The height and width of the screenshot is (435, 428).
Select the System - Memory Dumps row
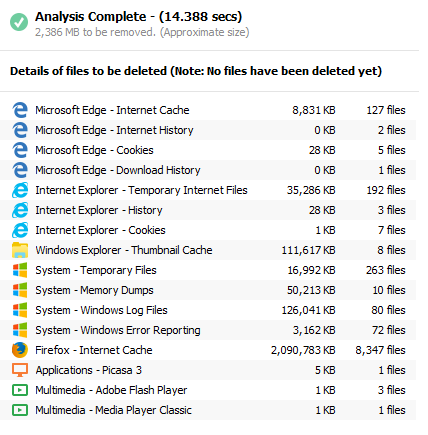coord(208,290)
